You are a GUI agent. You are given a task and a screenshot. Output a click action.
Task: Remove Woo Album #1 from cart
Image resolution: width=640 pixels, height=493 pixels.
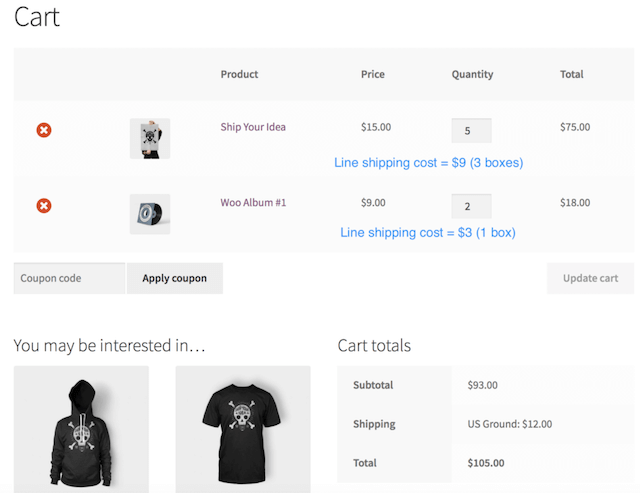pos(44,206)
